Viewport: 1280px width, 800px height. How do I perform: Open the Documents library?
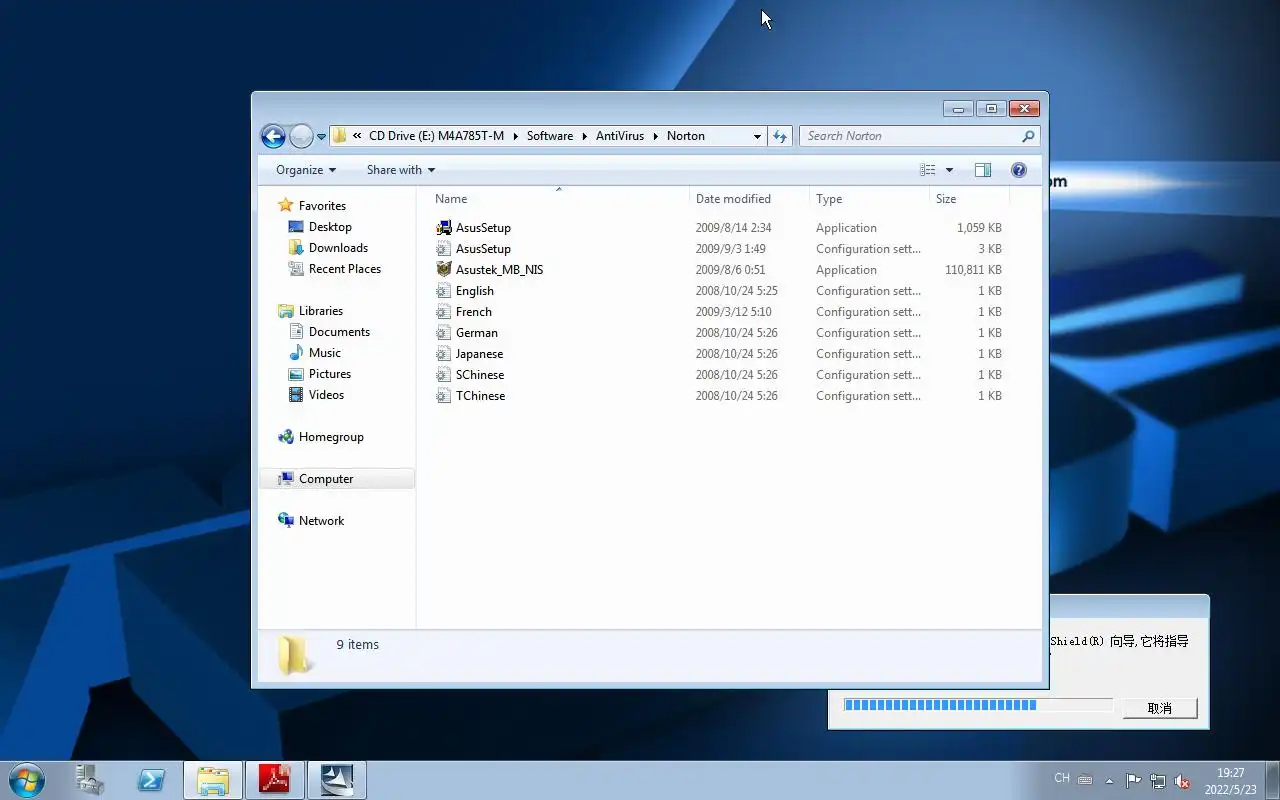[x=339, y=332]
